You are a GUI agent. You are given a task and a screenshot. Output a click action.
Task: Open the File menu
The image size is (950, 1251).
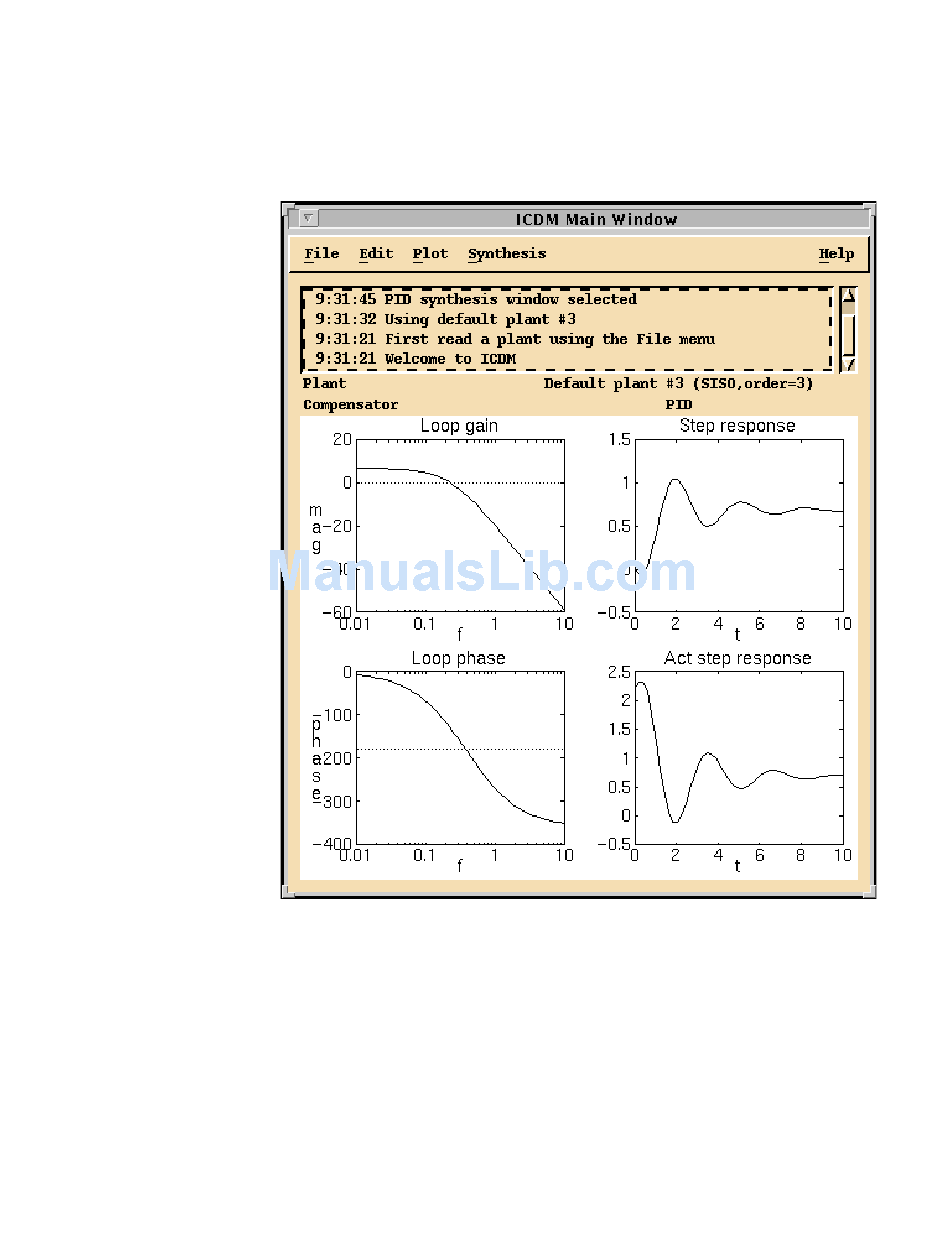coord(322,254)
